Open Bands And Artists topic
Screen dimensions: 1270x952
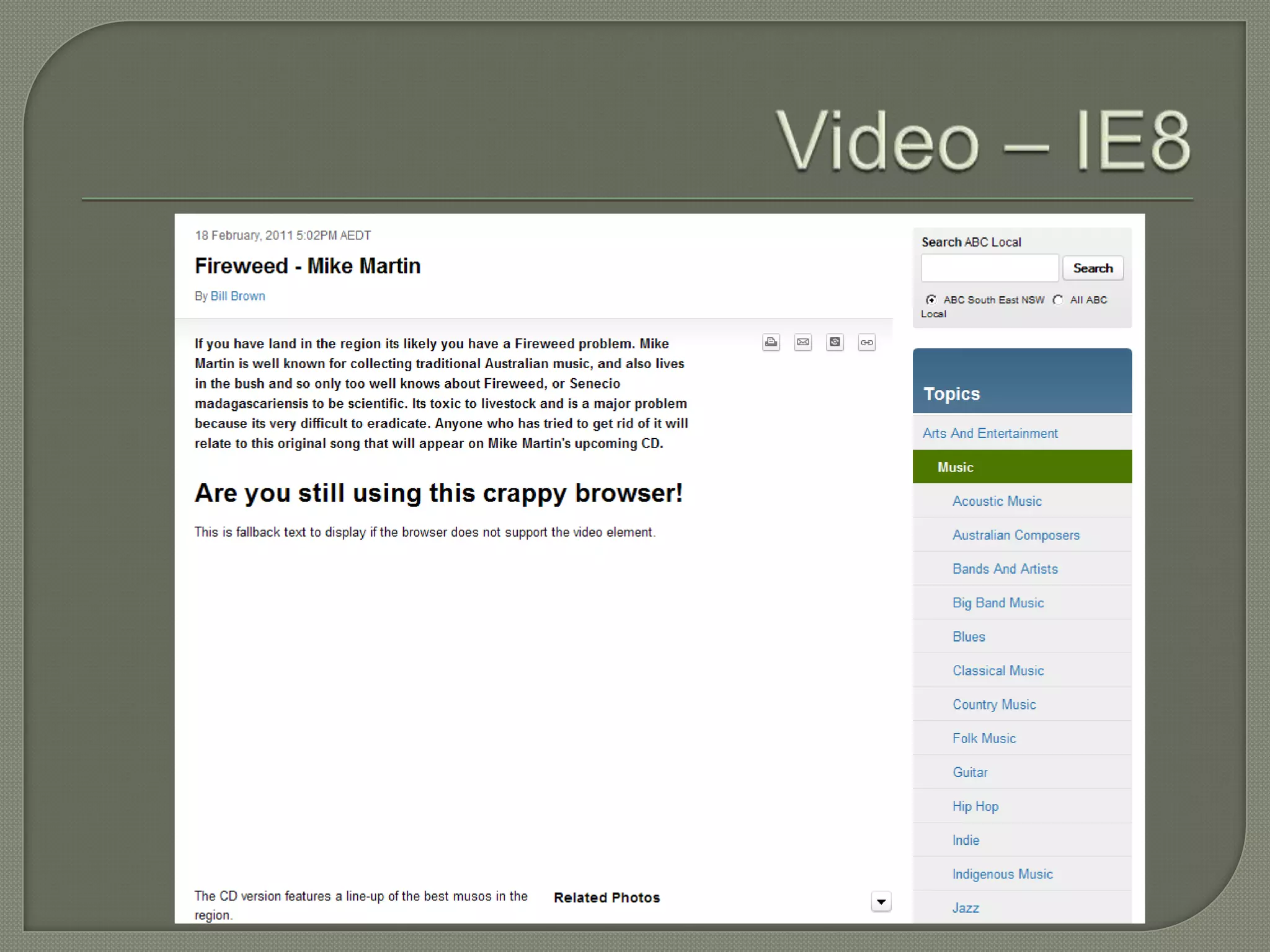click(x=1005, y=569)
